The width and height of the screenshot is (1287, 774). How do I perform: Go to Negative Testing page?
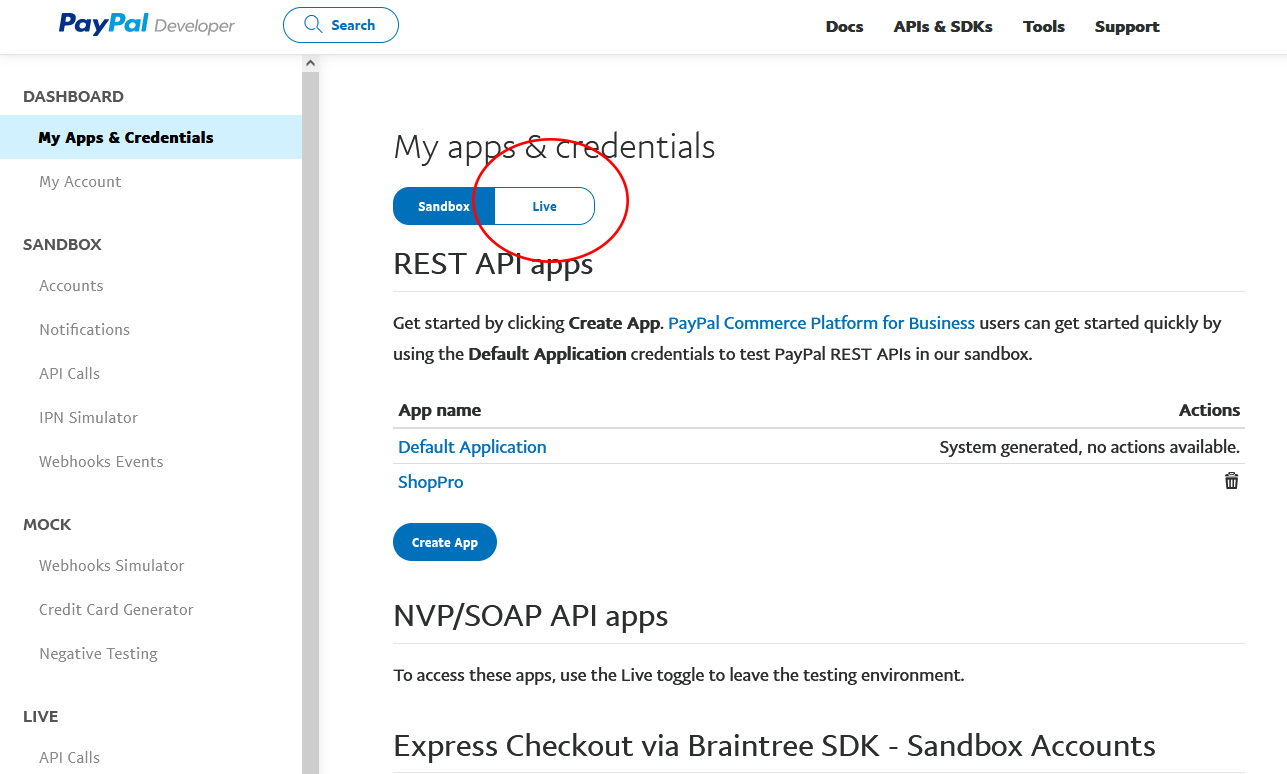[98, 654]
